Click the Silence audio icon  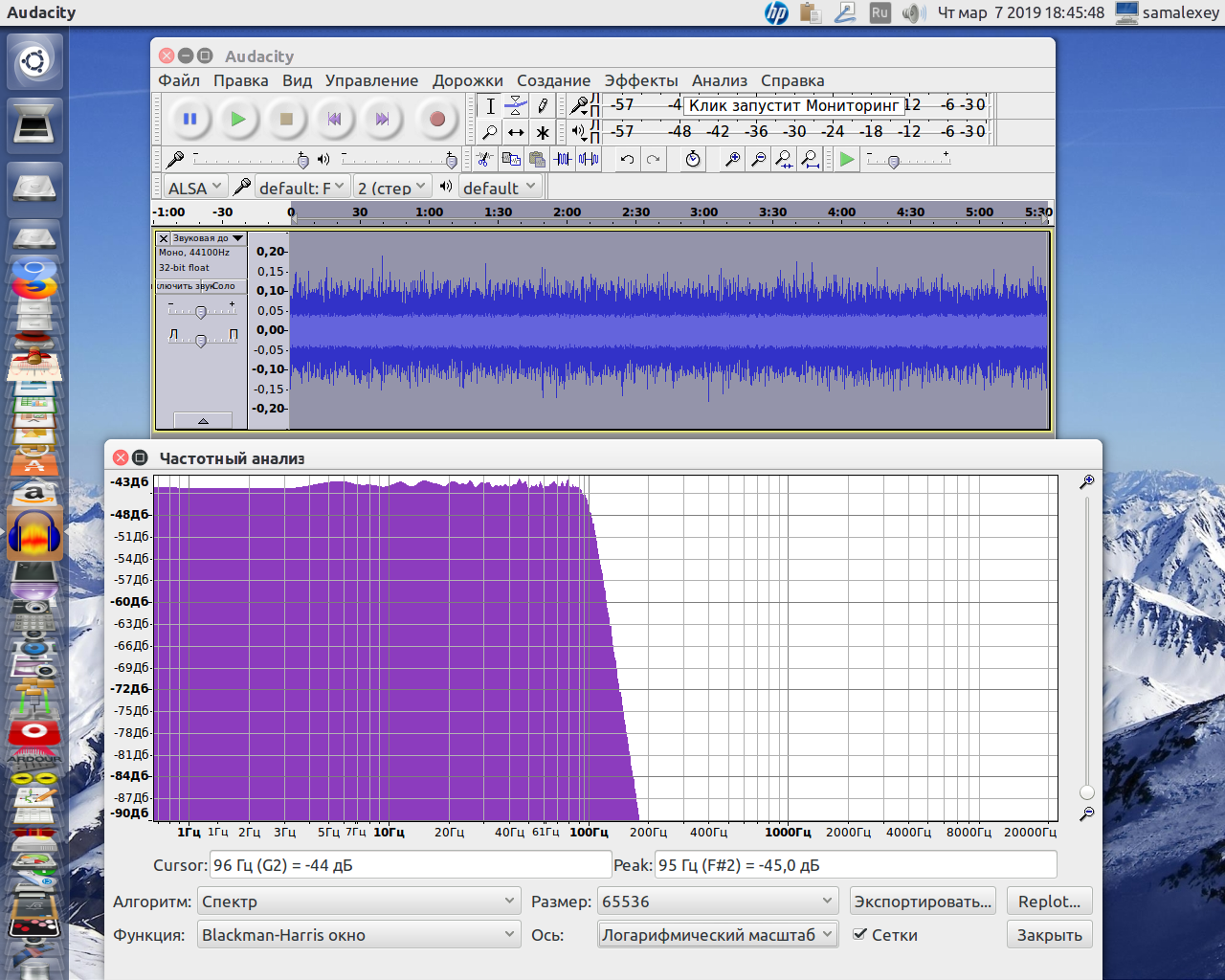[x=589, y=159]
